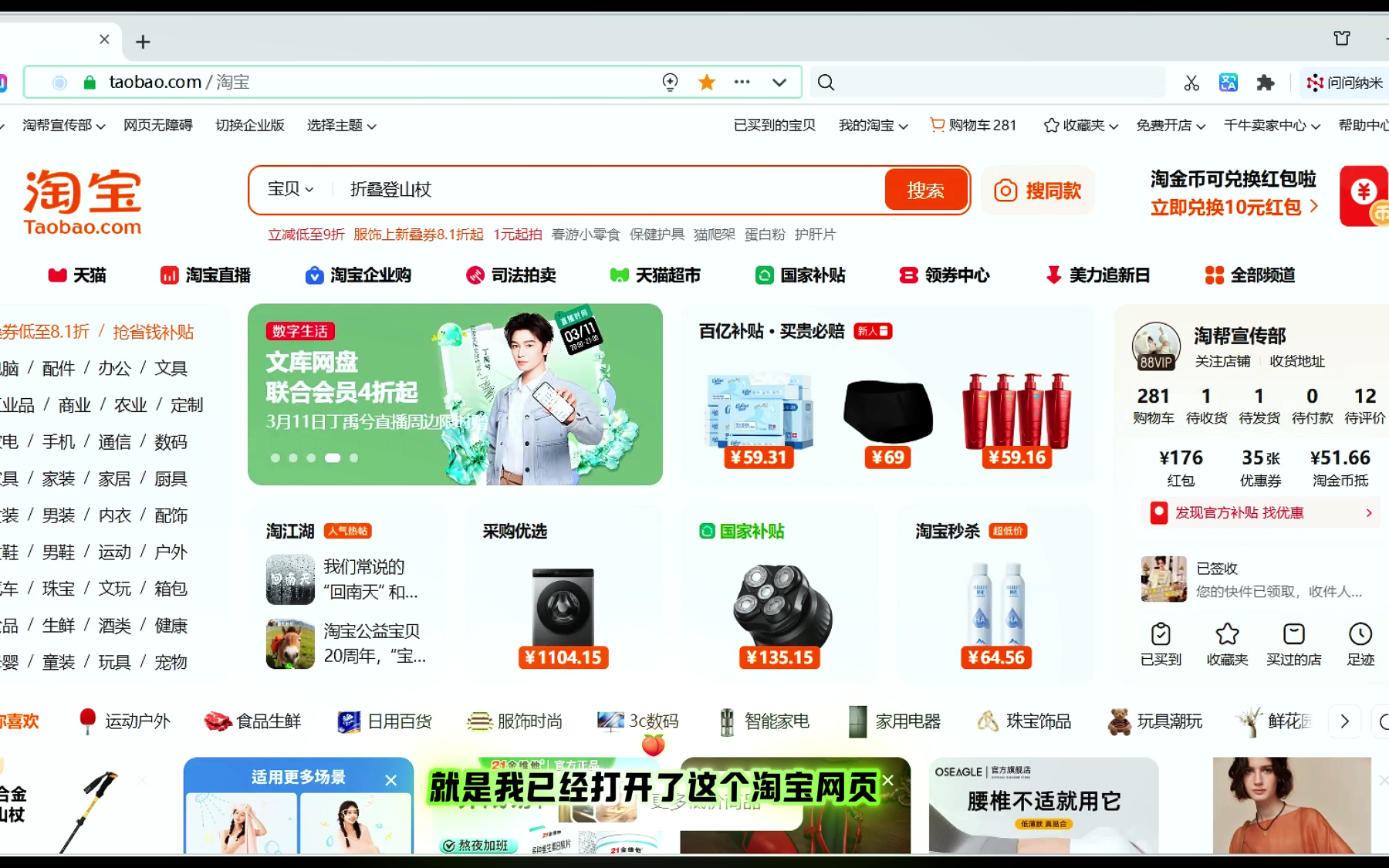
Task: Click the 购物车 281 cart link
Action: click(973, 126)
